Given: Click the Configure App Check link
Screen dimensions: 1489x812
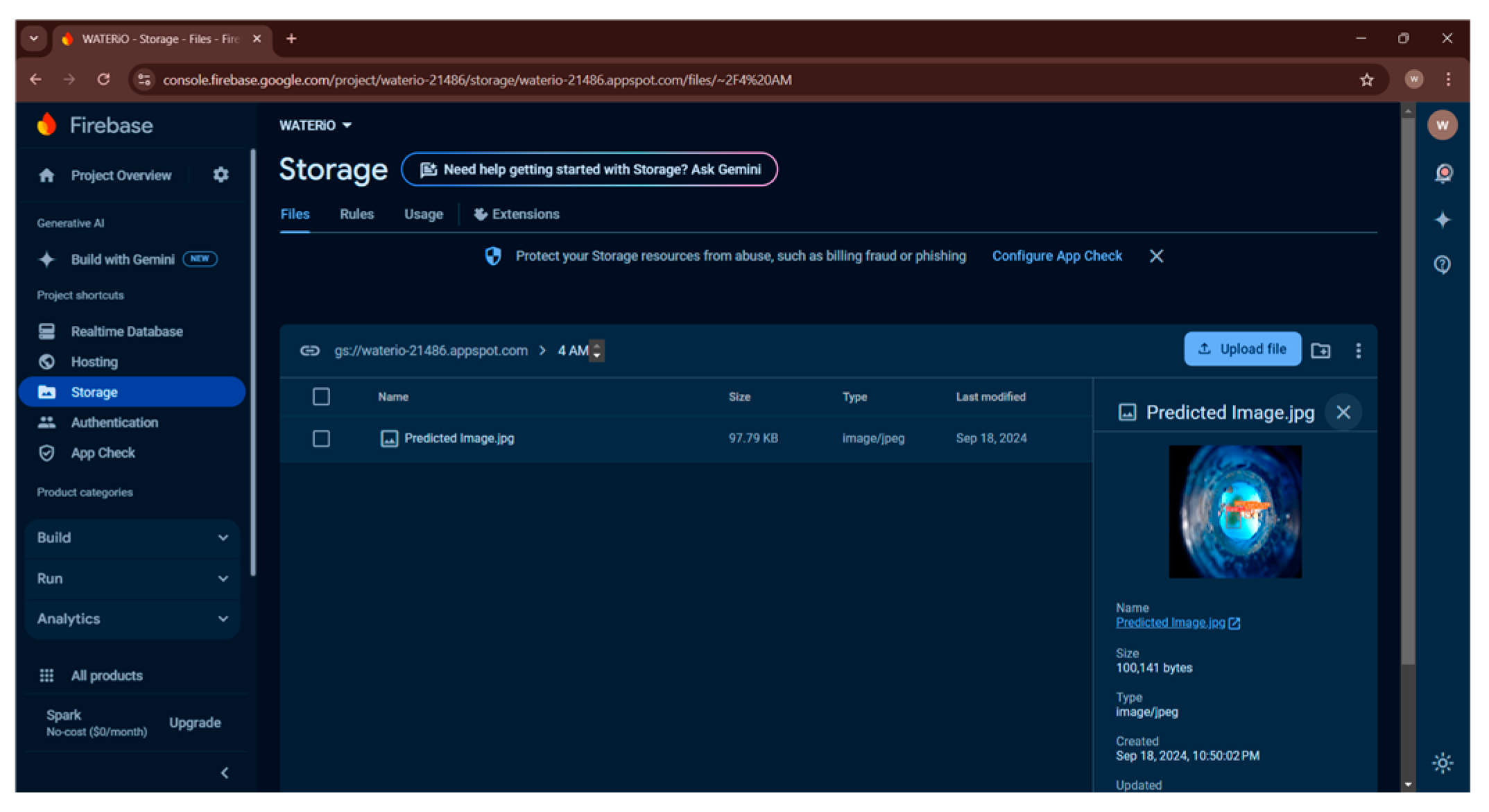Looking at the screenshot, I should 1056,256.
